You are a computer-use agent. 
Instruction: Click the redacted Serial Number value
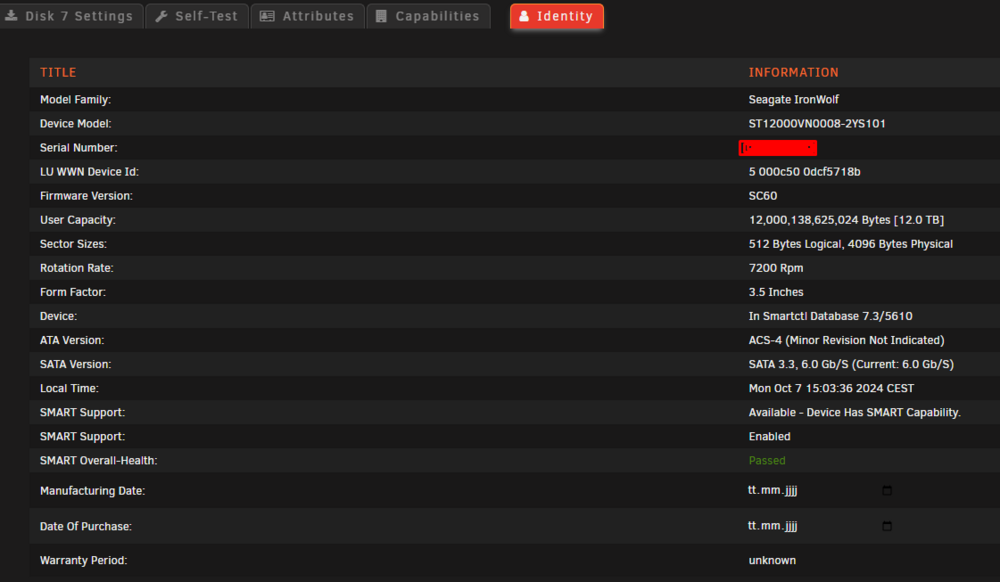point(777,148)
